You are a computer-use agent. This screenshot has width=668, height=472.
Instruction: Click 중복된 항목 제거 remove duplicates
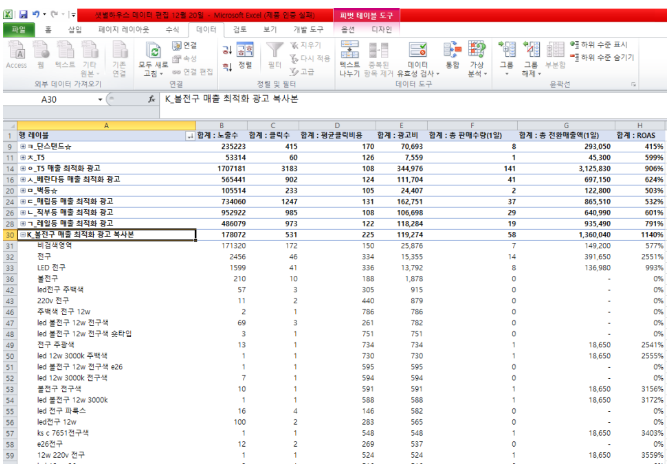(x=378, y=59)
